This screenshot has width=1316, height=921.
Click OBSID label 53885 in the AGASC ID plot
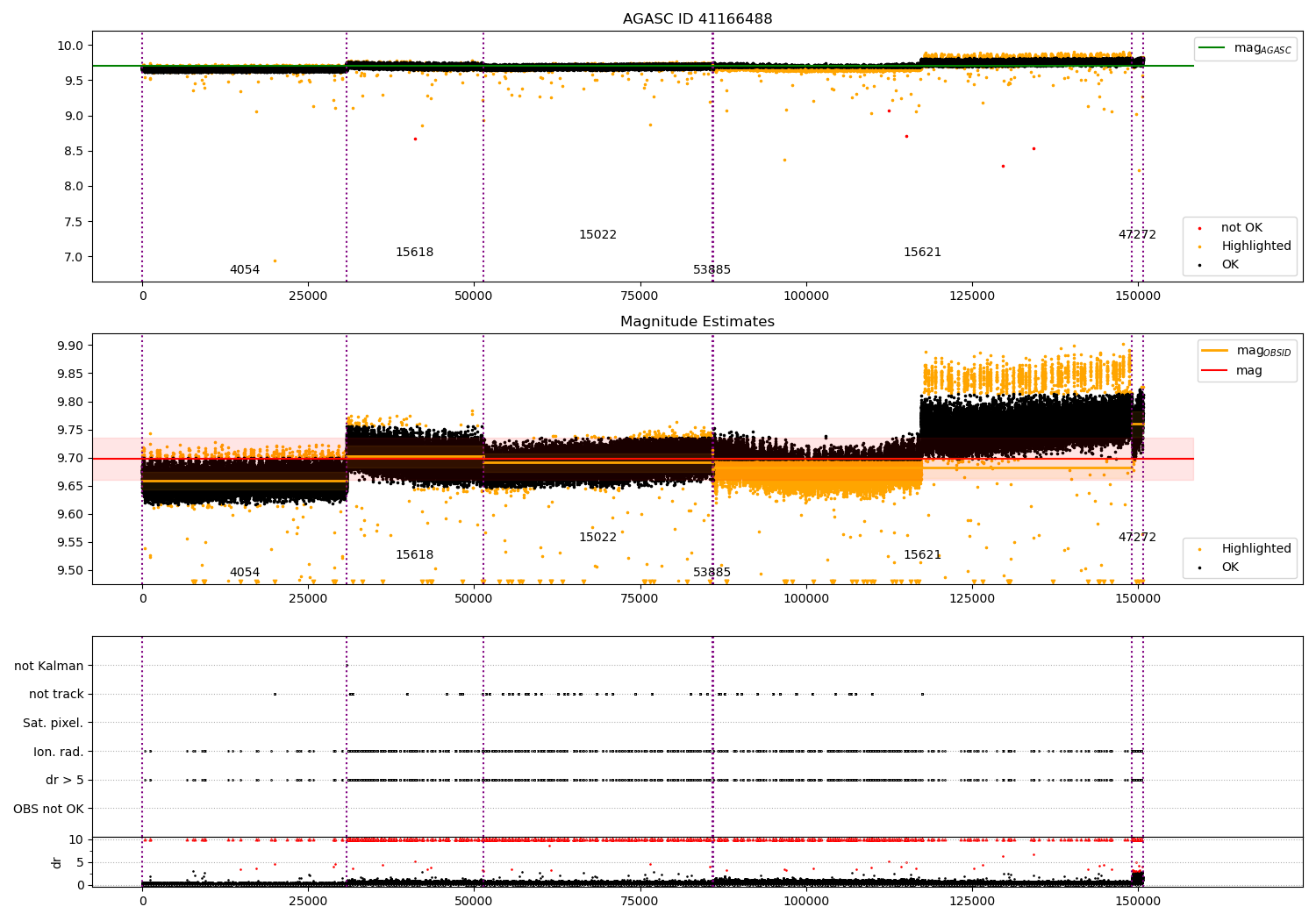pos(712,270)
